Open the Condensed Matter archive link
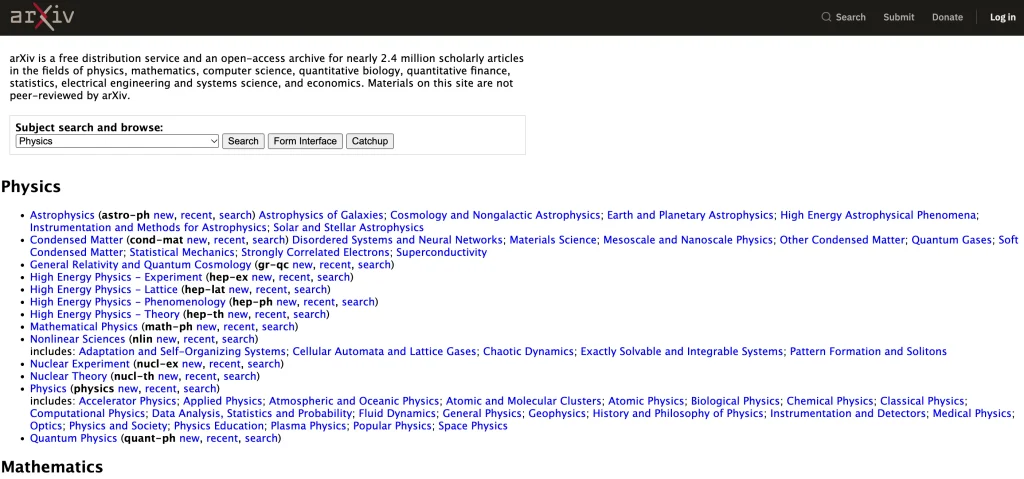1024x479 pixels. 74,240
